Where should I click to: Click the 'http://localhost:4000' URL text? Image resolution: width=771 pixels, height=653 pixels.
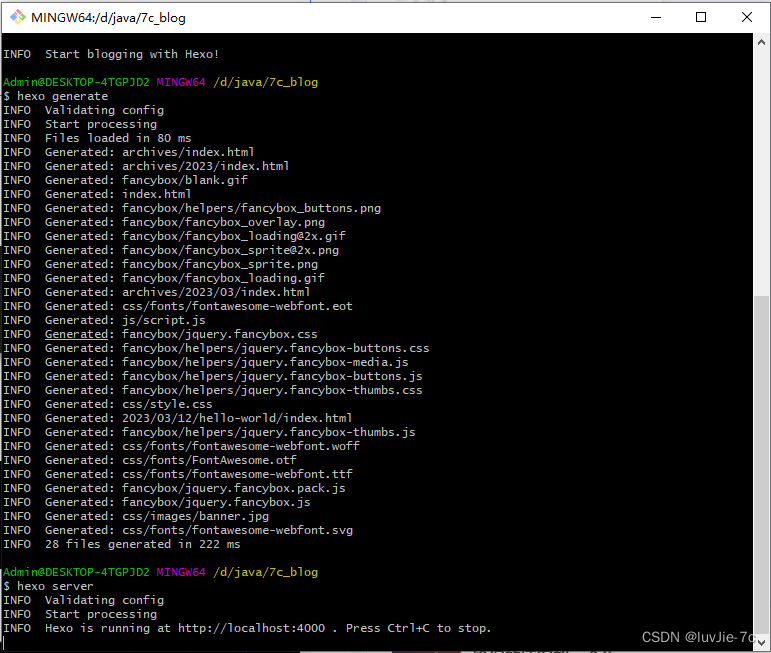[251, 628]
